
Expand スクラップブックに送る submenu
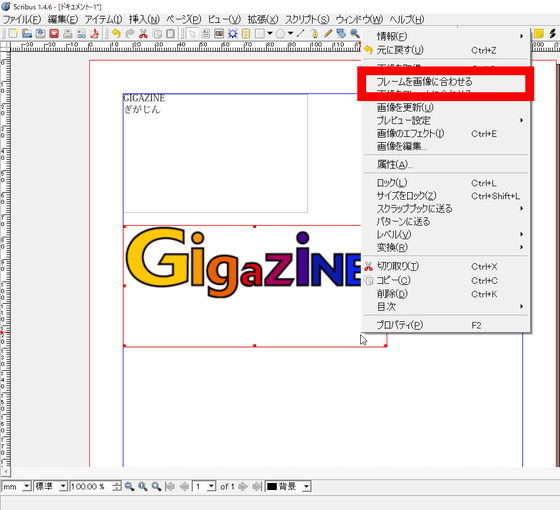(x=445, y=209)
